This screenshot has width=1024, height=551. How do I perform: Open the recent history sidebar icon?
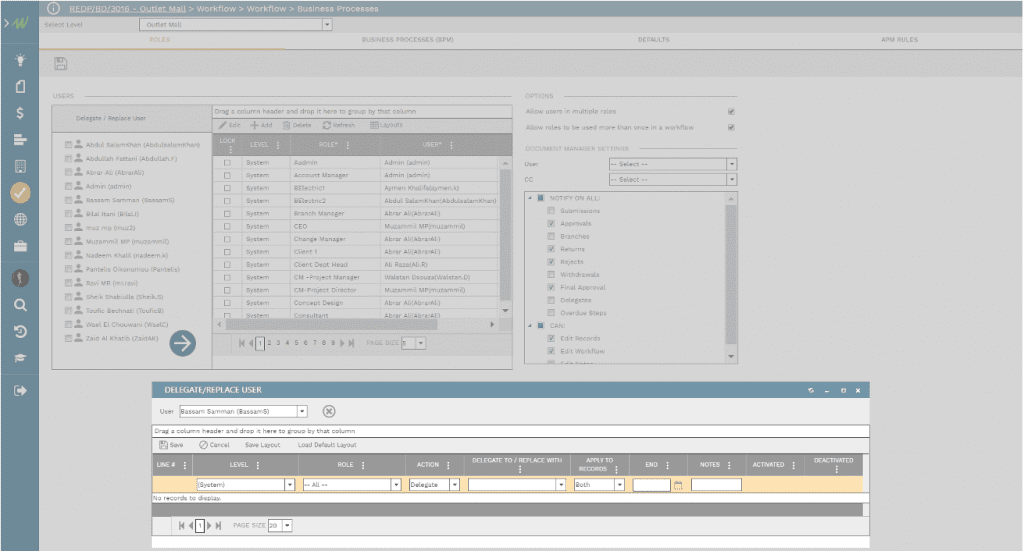tap(20, 332)
